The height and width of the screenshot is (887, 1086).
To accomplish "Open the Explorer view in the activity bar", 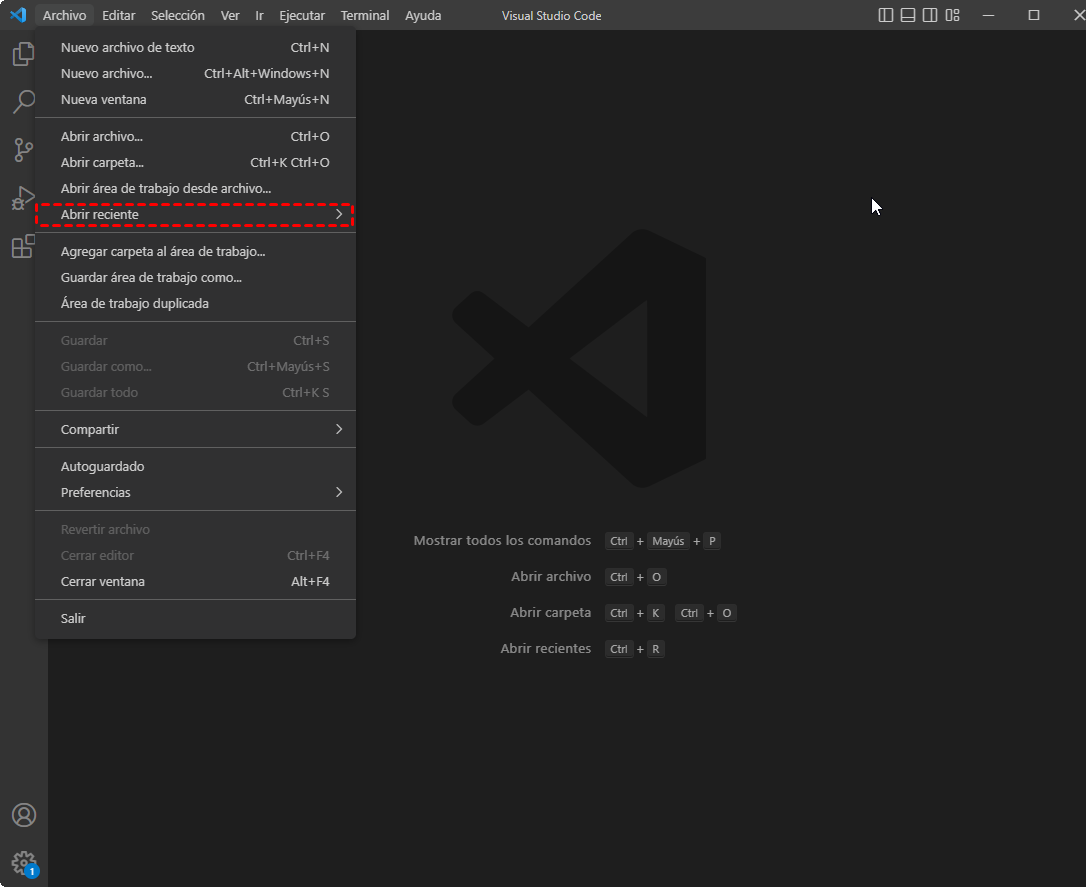I will [23, 53].
